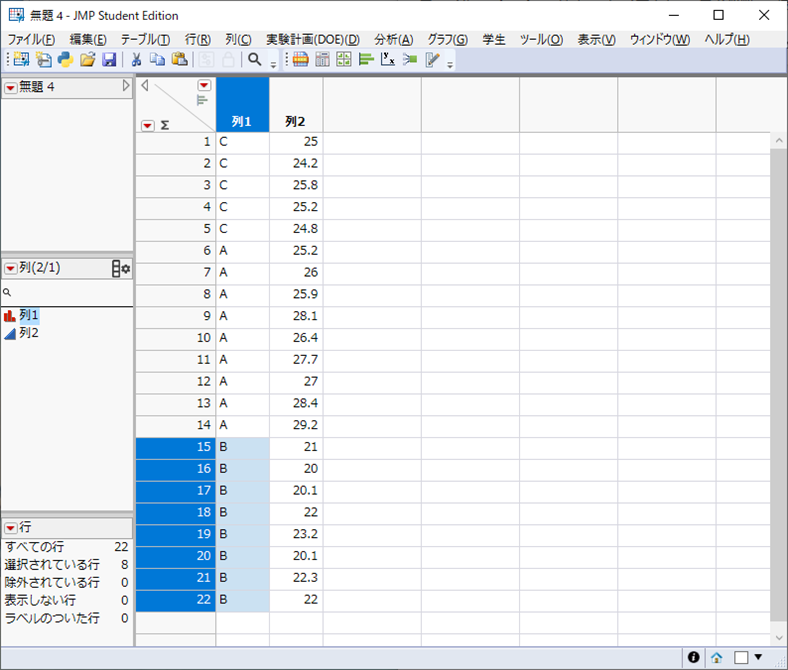Viewport: 788px width, 670px height.
Task: Click the nominal icon beside 列1
Action: (10, 315)
